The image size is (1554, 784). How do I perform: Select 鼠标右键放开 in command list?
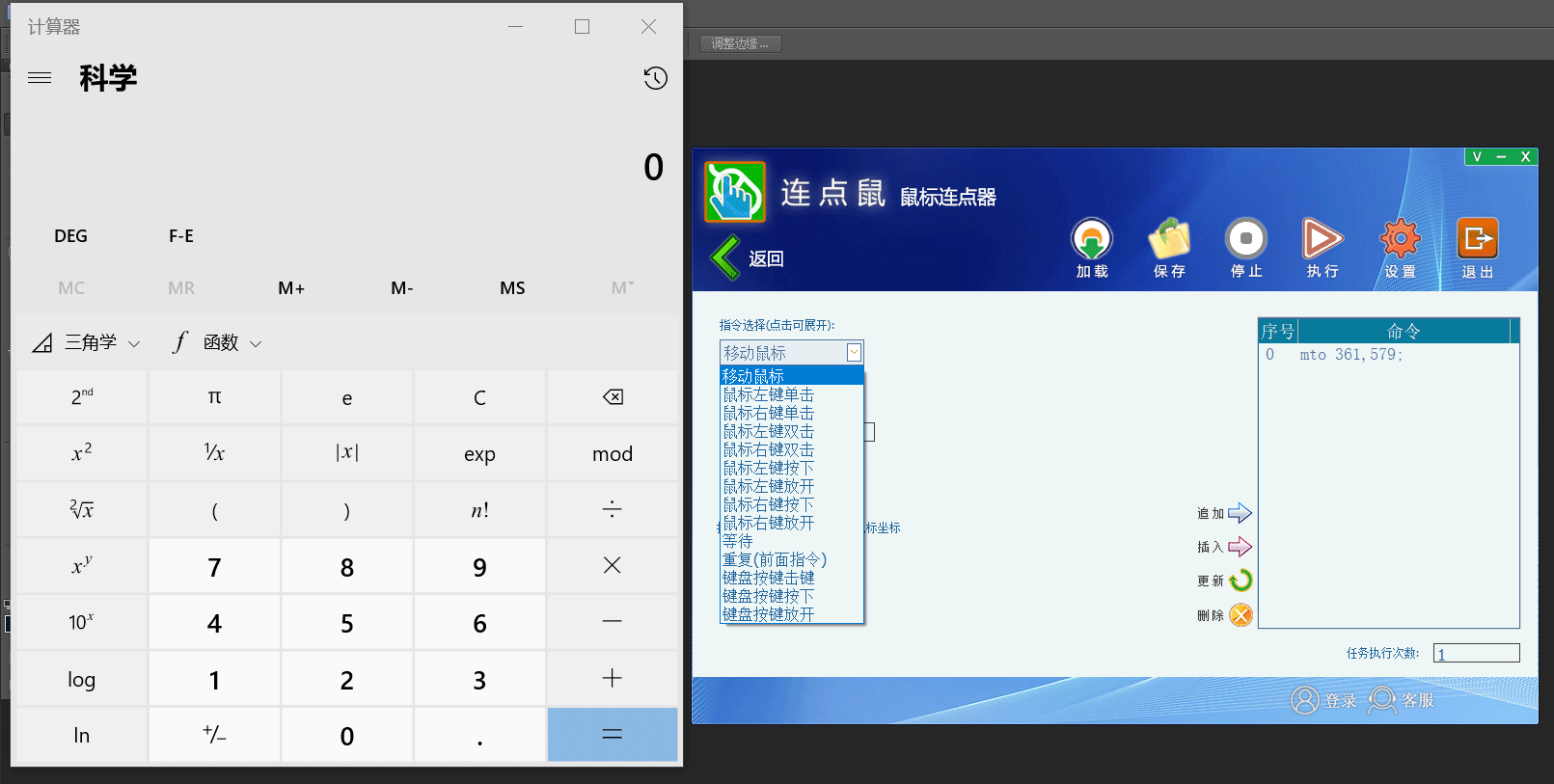pos(792,523)
